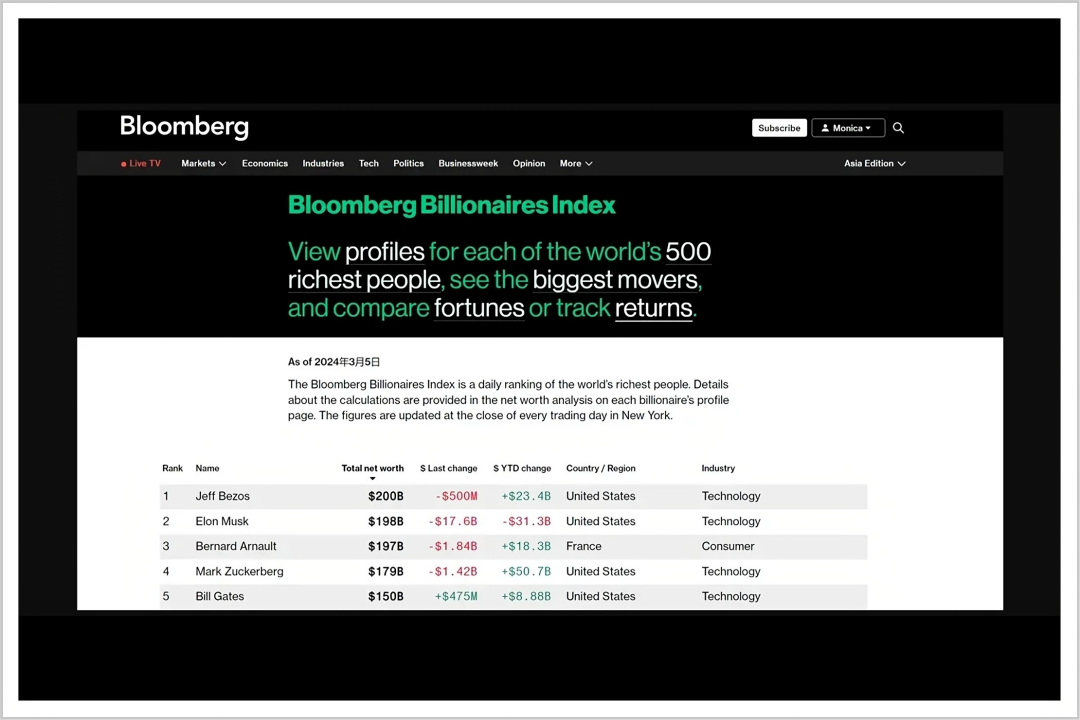This screenshot has height=720, width=1080.
Task: Open Bill Gates profile
Action: [220, 597]
